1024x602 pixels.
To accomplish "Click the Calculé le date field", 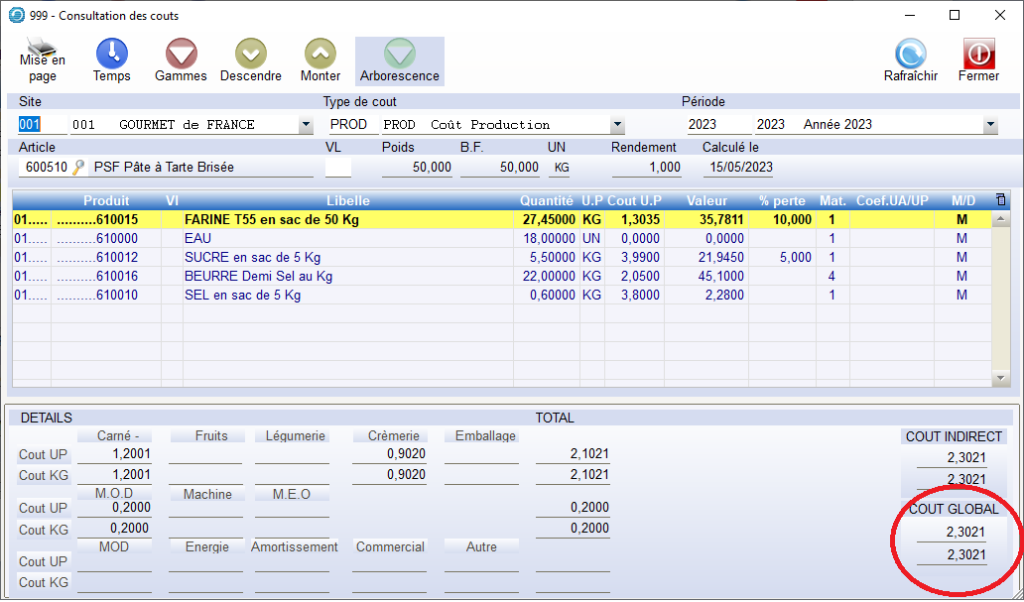I will coord(738,167).
